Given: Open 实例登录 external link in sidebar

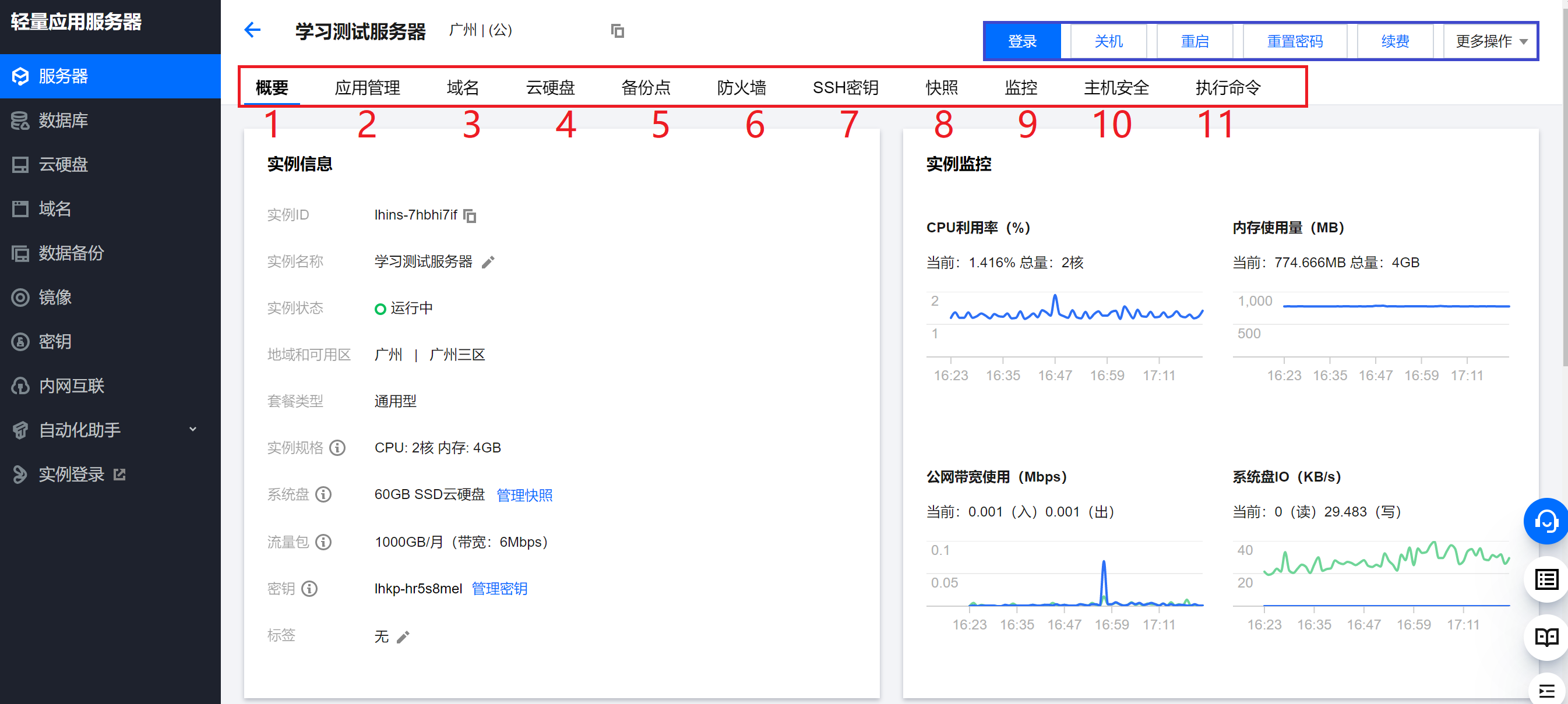Looking at the screenshot, I should 110,474.
